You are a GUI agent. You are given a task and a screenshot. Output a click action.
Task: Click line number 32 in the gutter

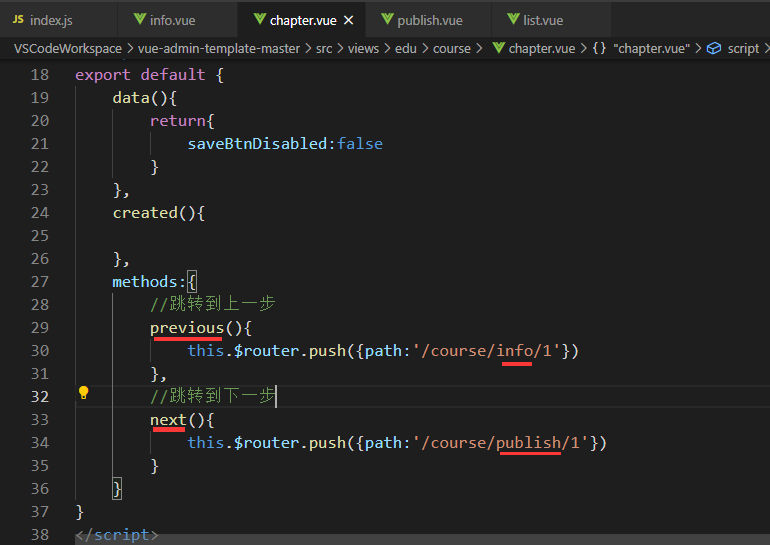pyautogui.click(x=40, y=397)
